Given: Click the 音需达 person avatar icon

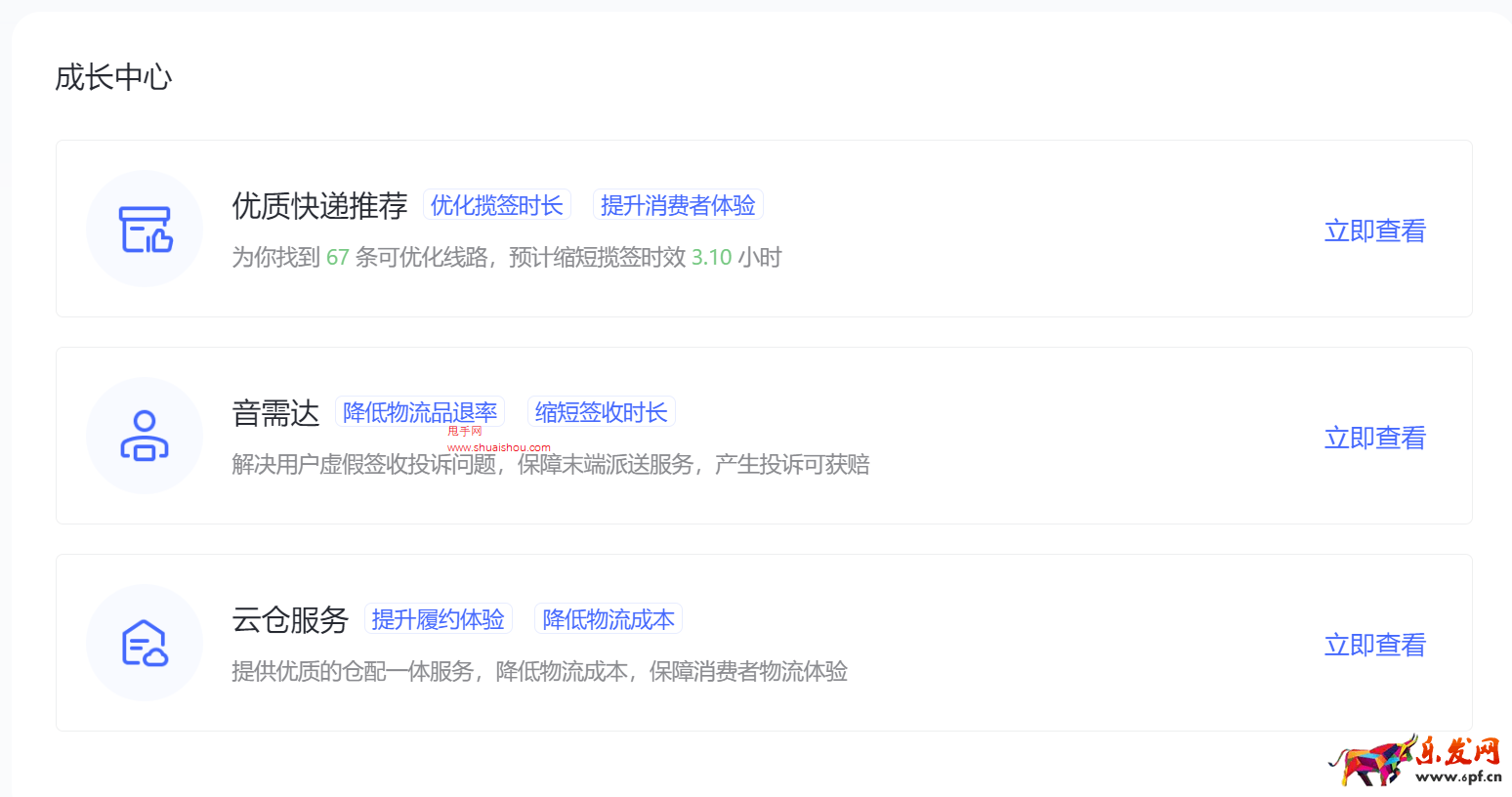Looking at the screenshot, I should coord(145,436).
